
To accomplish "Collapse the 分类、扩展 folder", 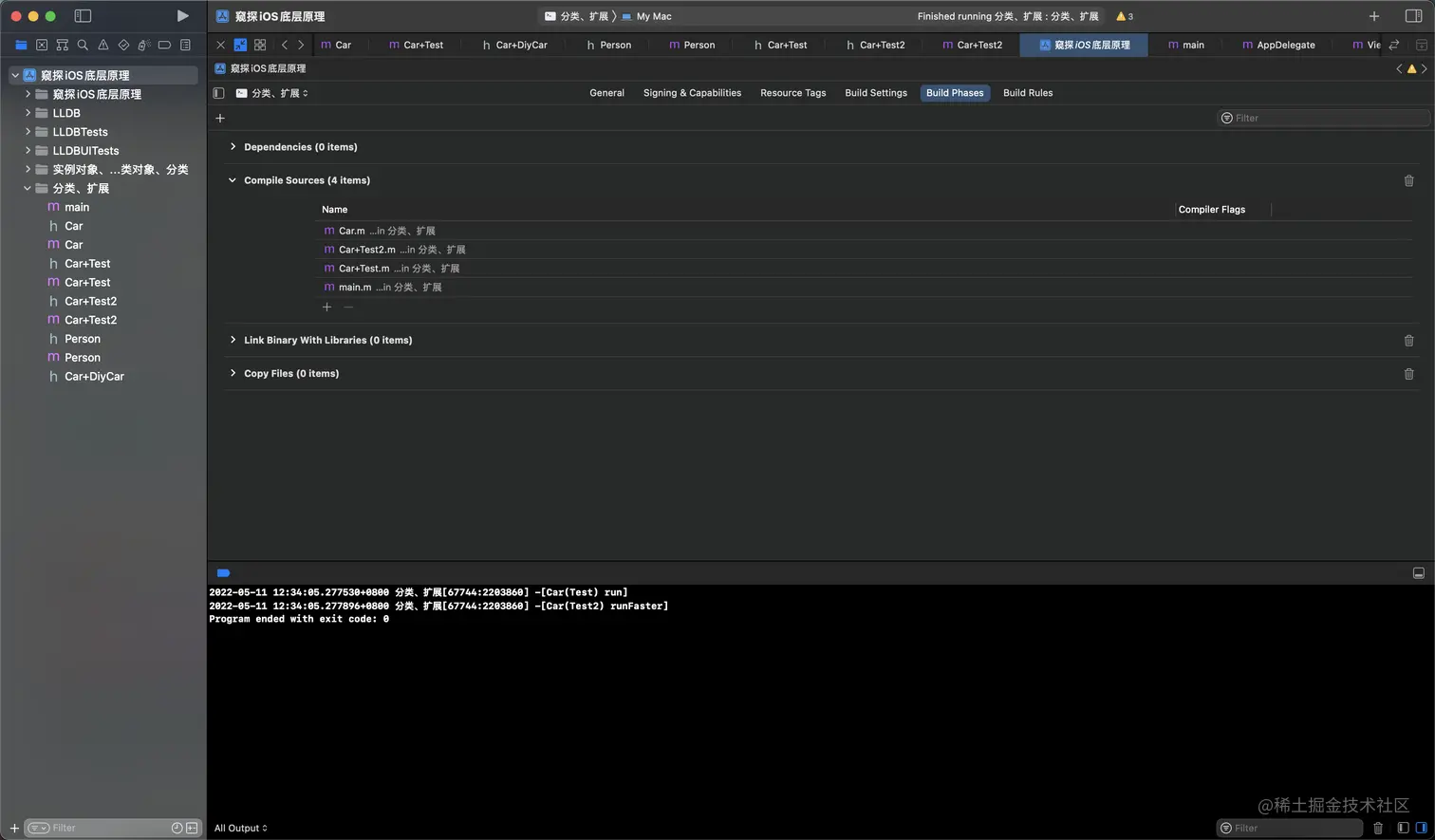I will tap(28, 188).
